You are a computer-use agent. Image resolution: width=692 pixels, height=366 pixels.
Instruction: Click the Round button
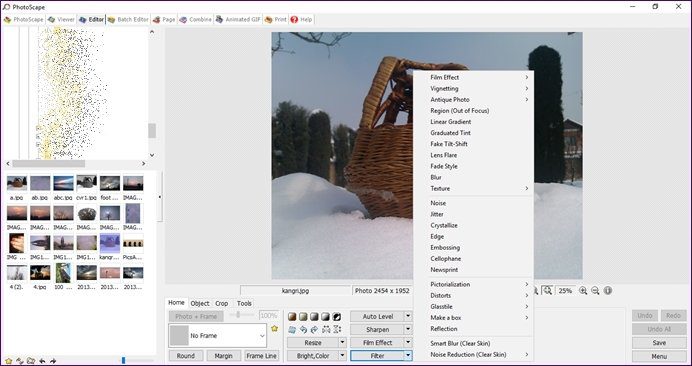tap(186, 355)
